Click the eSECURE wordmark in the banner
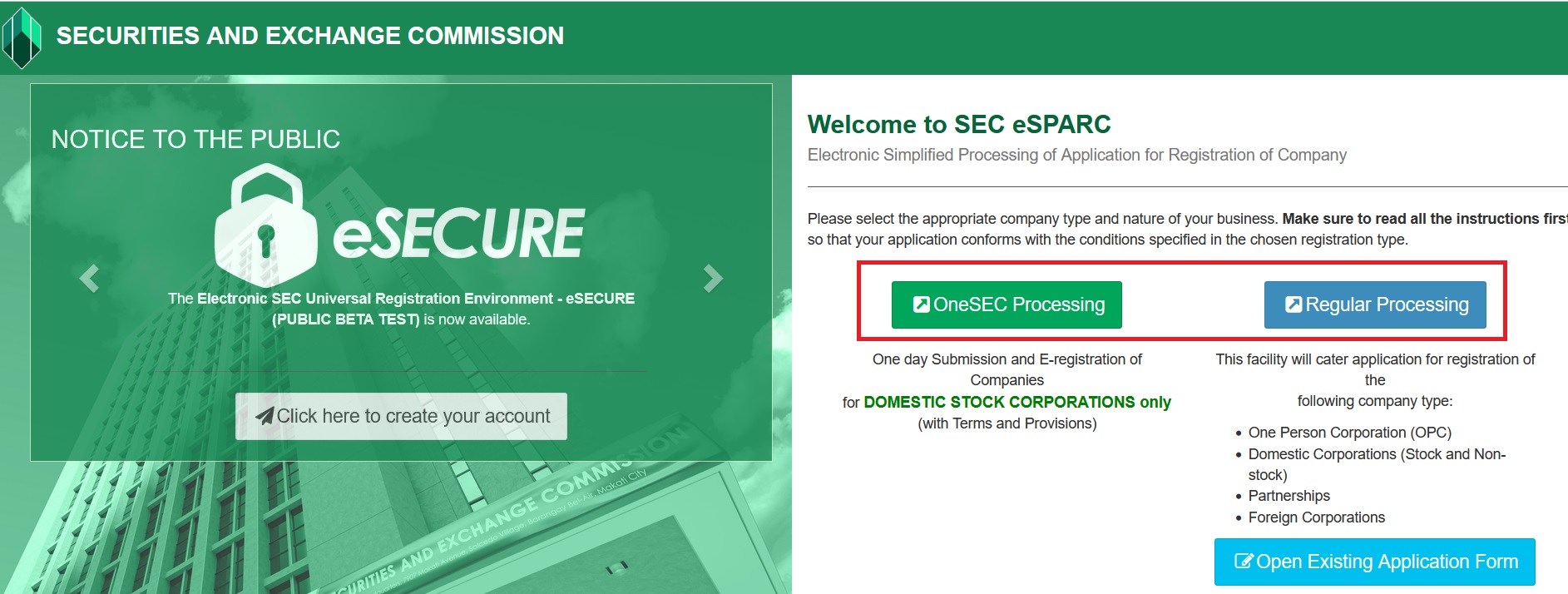 pyautogui.click(x=459, y=234)
